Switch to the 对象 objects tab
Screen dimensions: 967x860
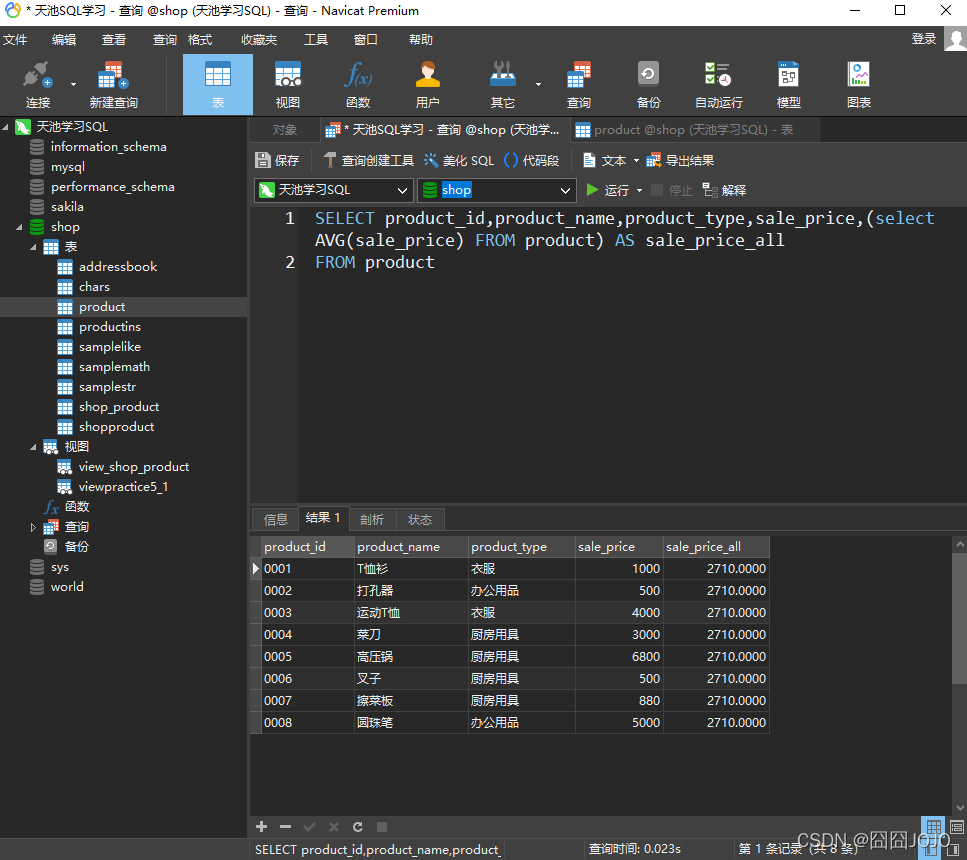284,130
